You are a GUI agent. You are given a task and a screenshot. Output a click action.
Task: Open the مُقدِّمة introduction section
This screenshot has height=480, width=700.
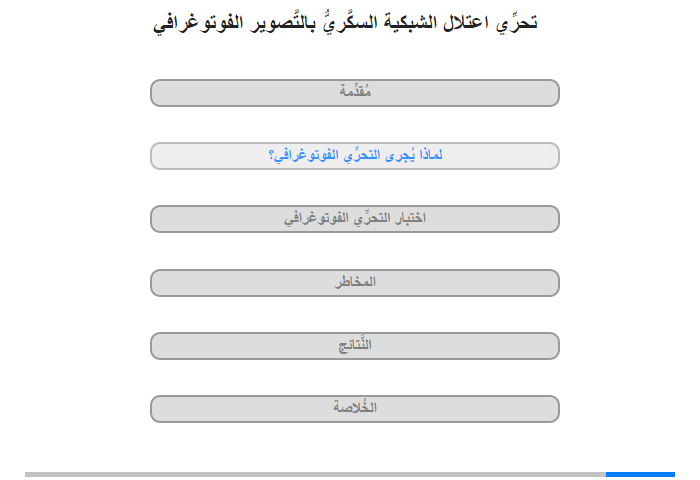tap(354, 93)
